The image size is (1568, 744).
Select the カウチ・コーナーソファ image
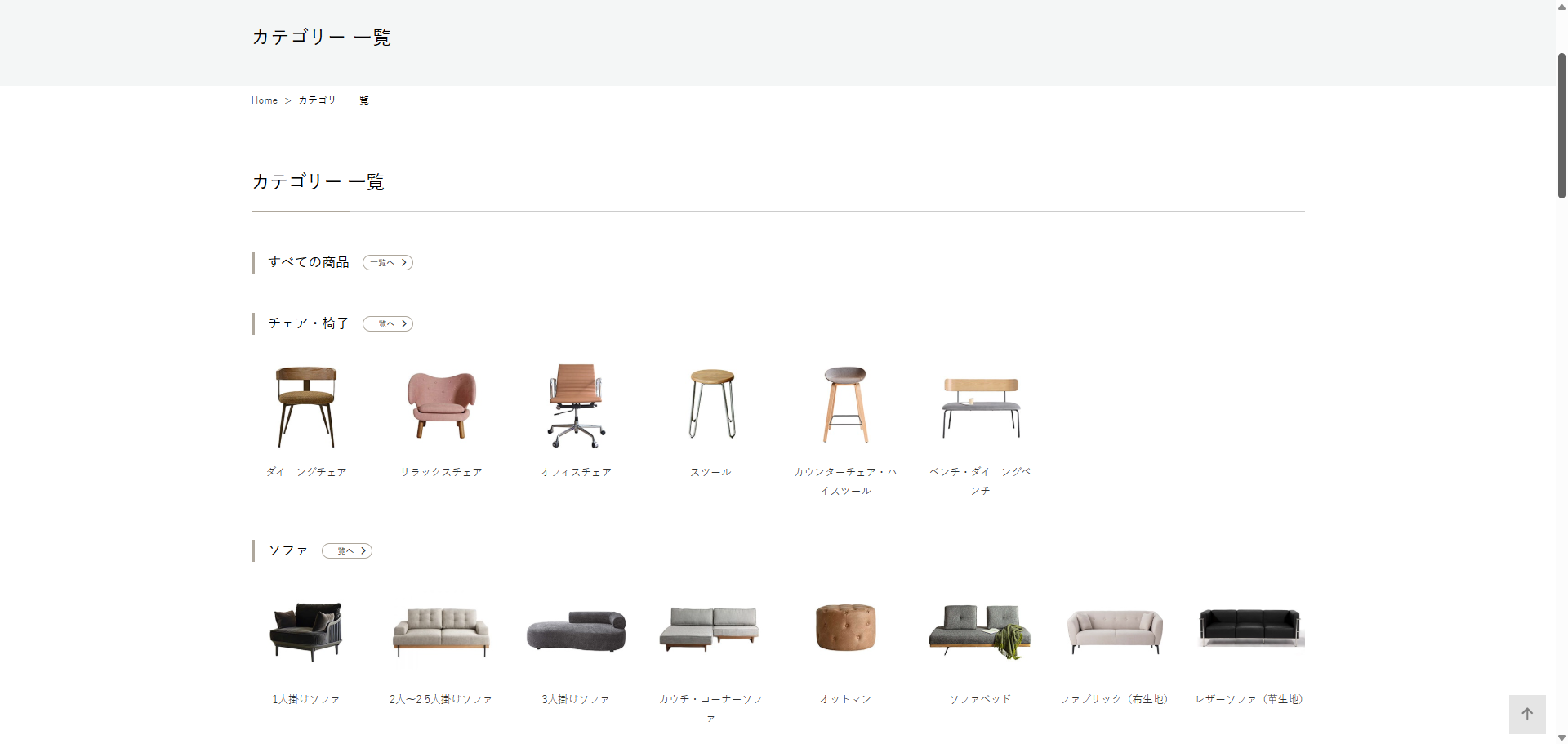710,628
